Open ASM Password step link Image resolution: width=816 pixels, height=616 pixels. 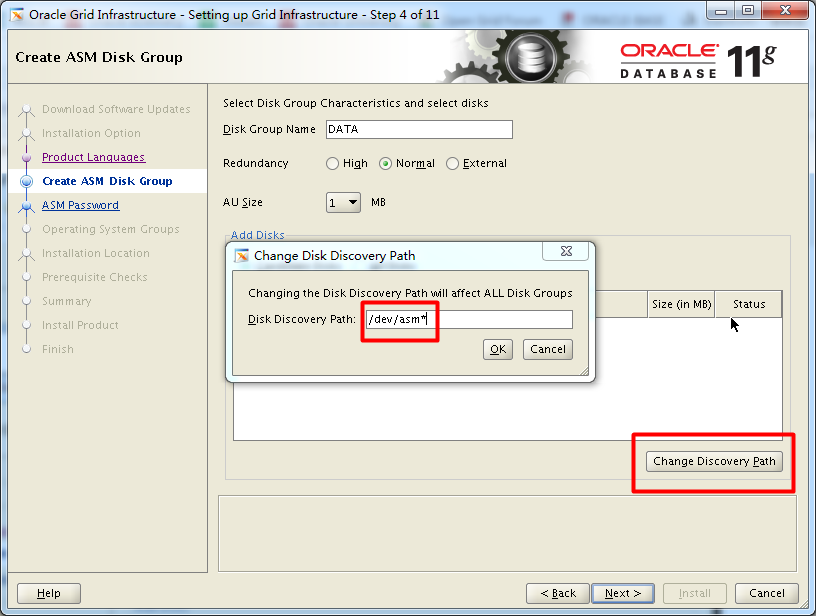[x=81, y=205]
